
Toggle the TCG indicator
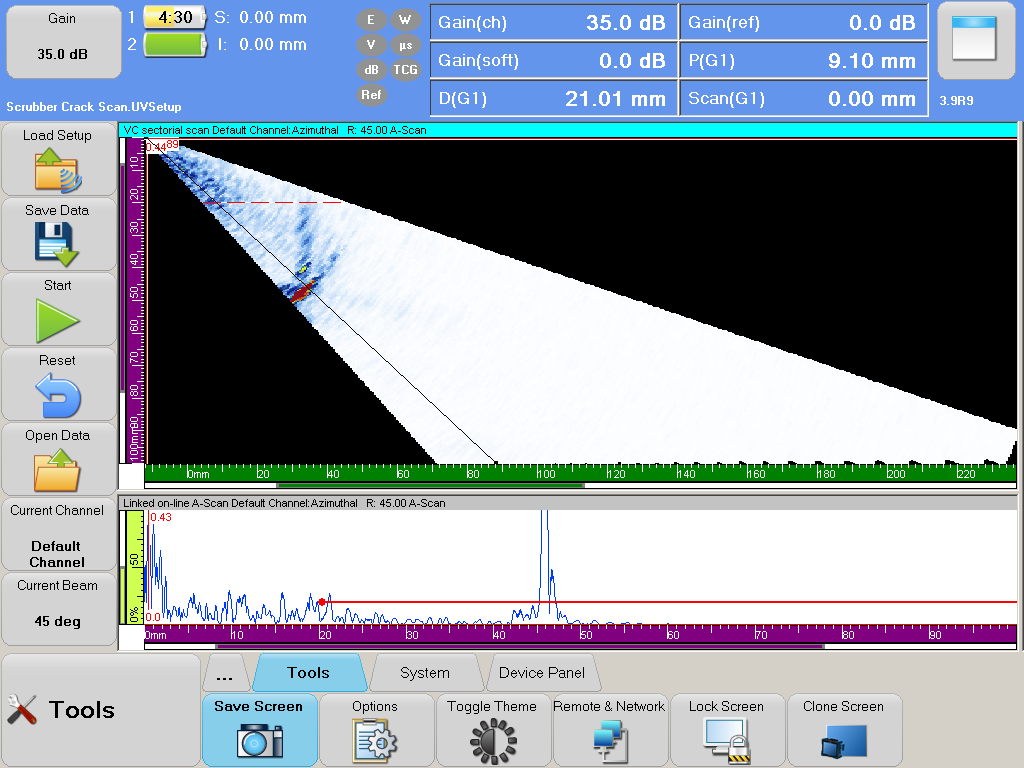point(405,70)
